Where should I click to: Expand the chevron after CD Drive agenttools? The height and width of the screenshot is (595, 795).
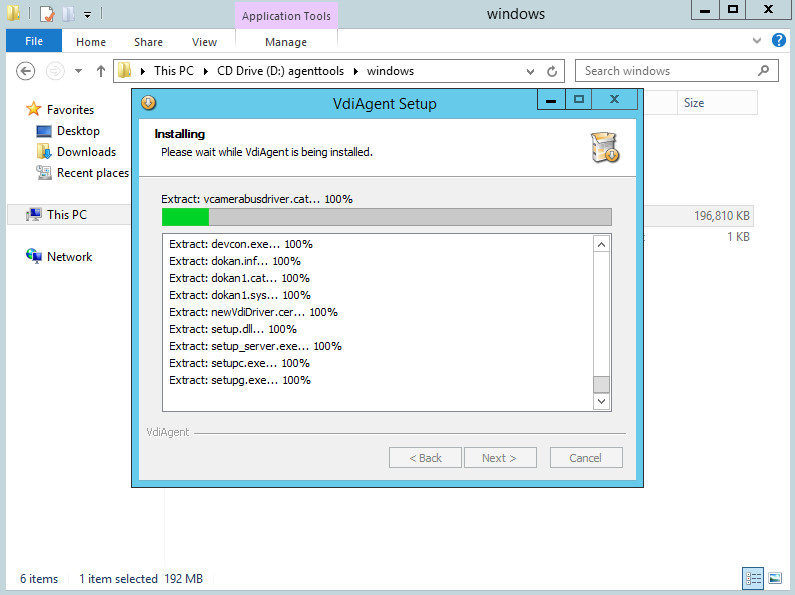[x=355, y=71]
